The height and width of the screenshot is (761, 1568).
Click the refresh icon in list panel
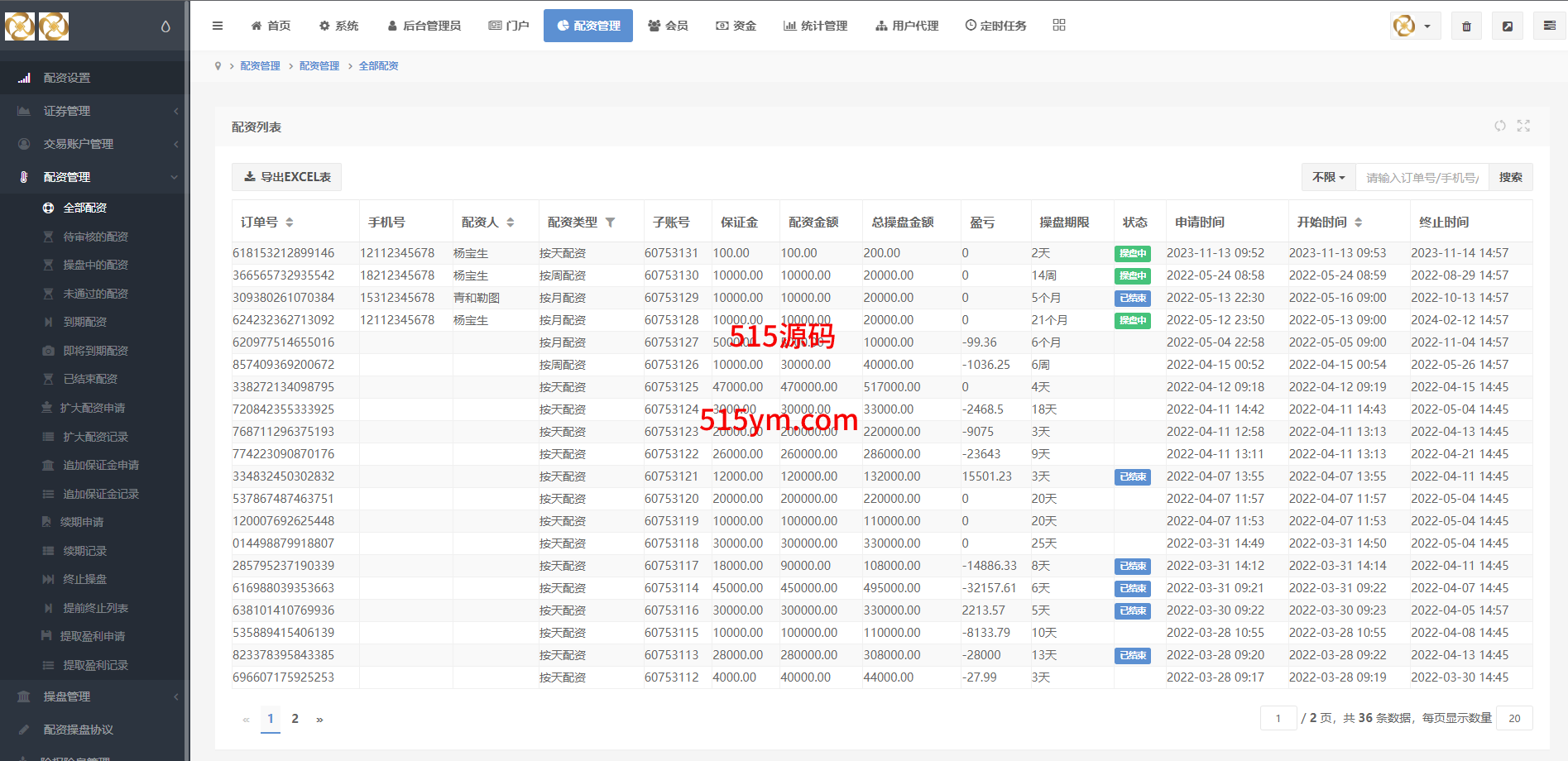(x=1499, y=126)
